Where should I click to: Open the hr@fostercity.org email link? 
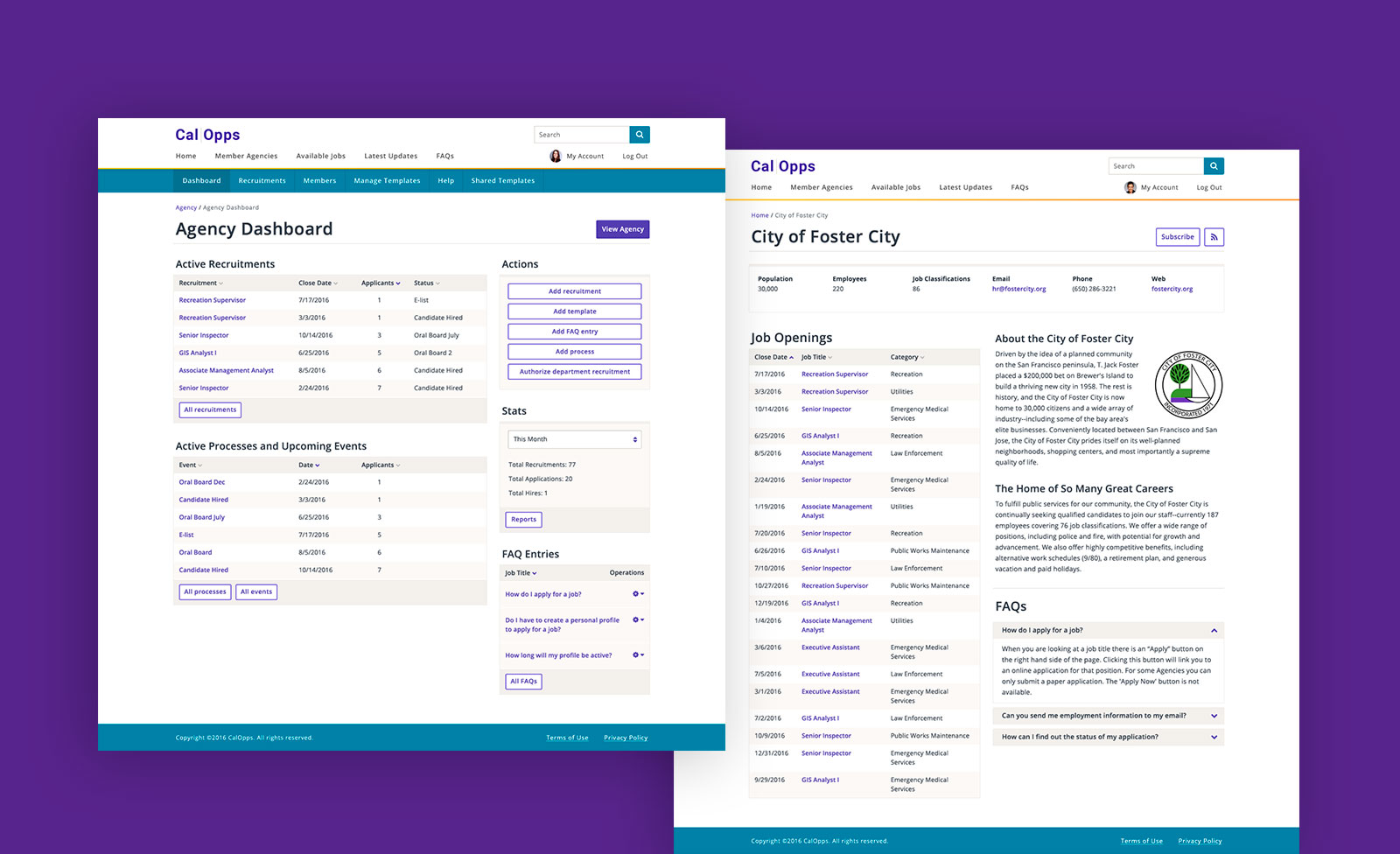pyautogui.click(x=1019, y=289)
